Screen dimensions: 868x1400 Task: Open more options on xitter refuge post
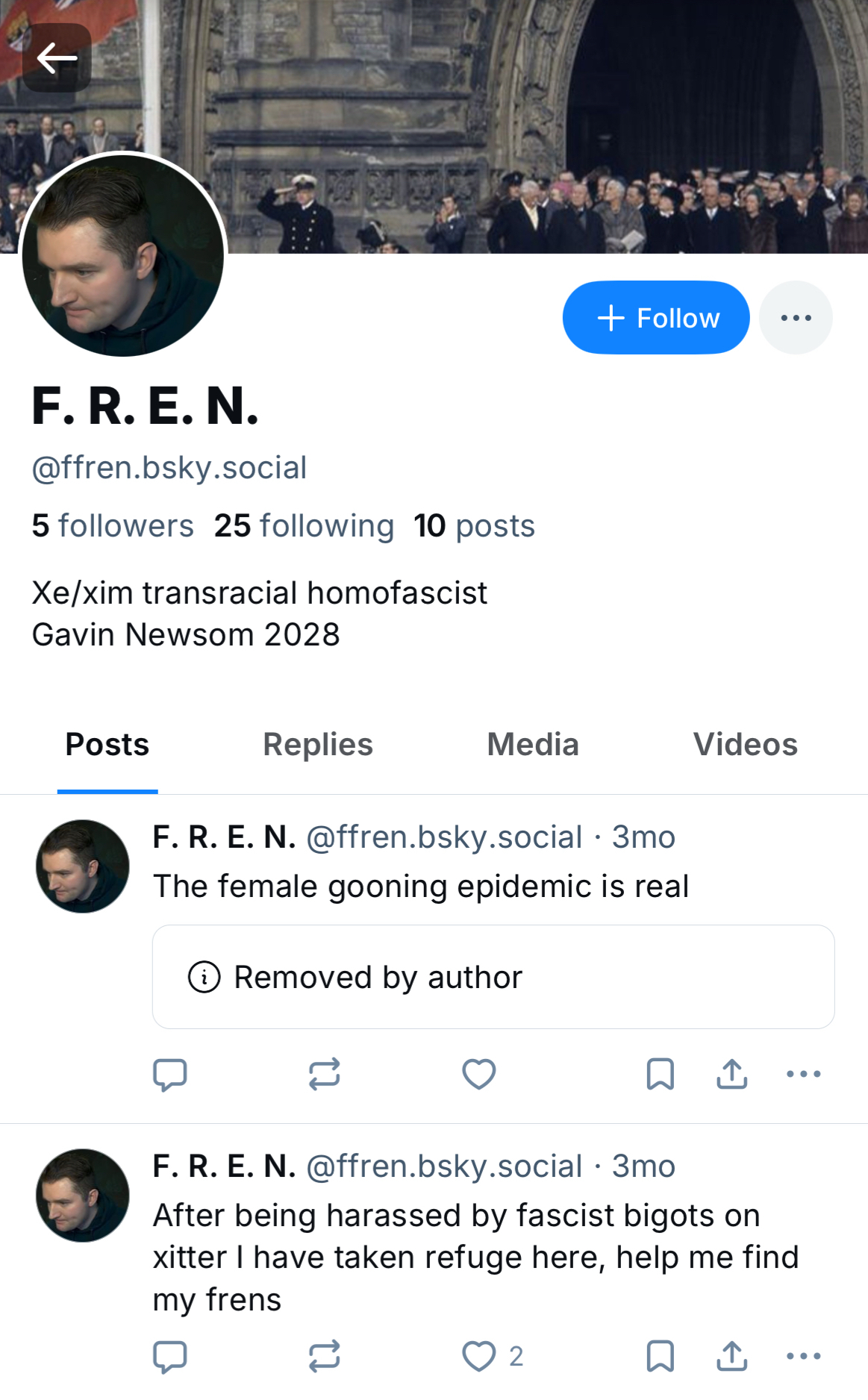[x=804, y=1357]
